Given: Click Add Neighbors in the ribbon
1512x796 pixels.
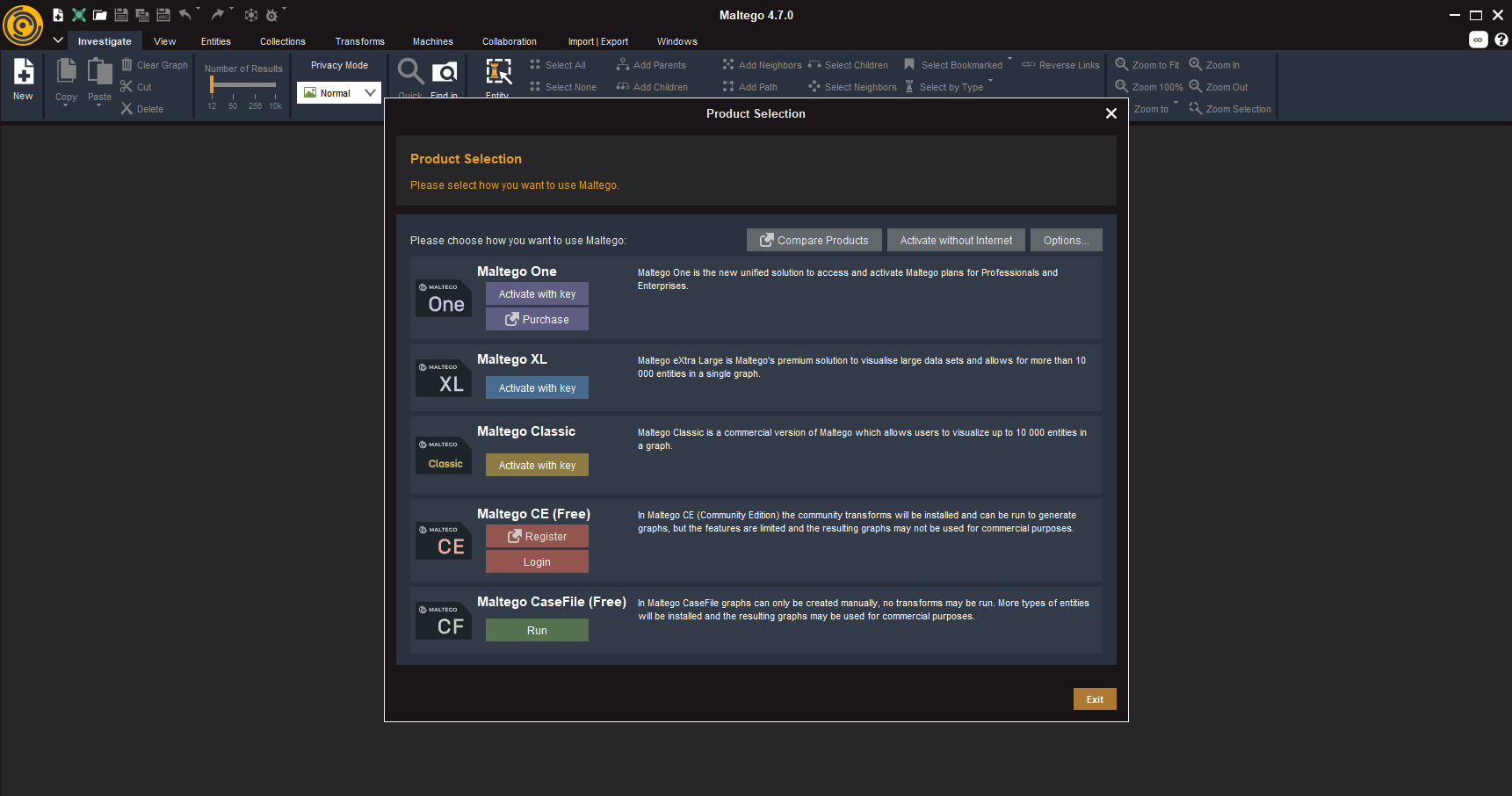Looking at the screenshot, I should coord(762,65).
